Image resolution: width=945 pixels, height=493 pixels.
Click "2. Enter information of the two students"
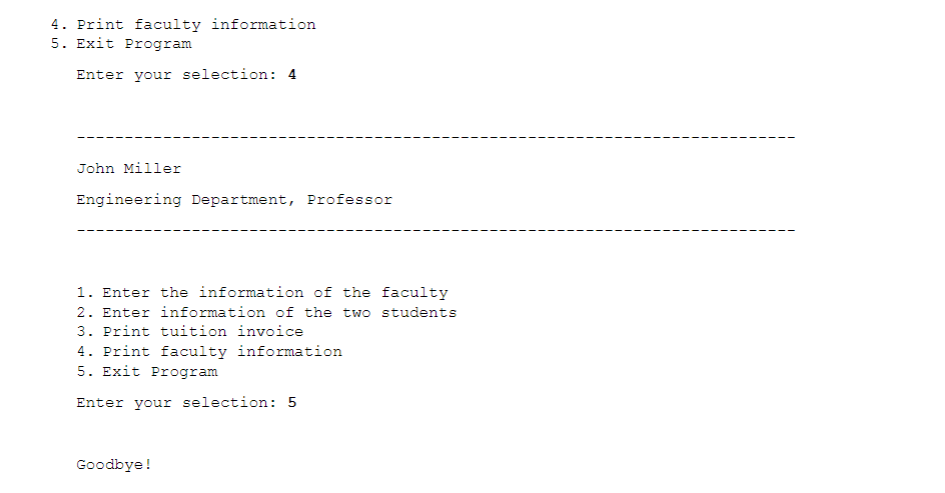pos(266,312)
